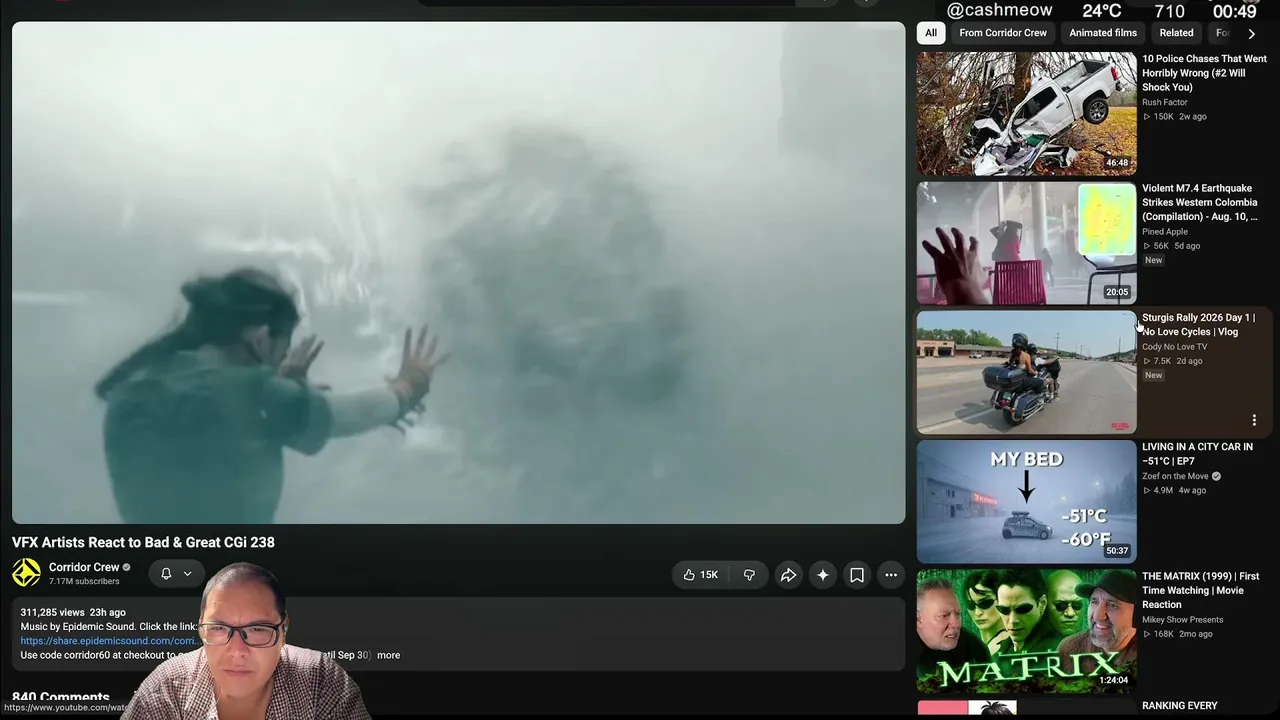Click the Mikey Show Presents channel name
The height and width of the screenshot is (720, 1280).
pyautogui.click(x=1182, y=619)
